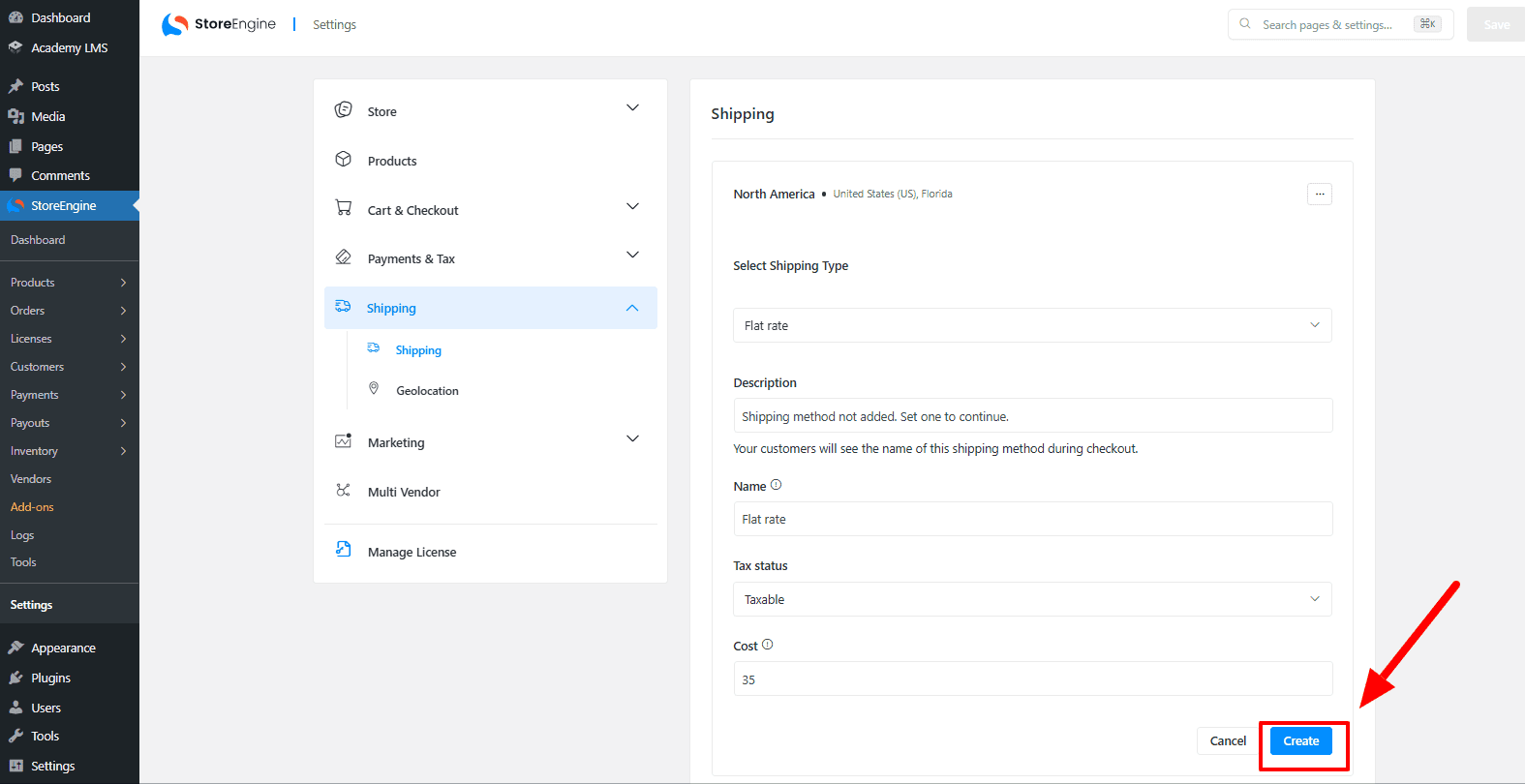1525x784 pixels.
Task: Click the Shipping truck icon in section header
Action: point(343,306)
